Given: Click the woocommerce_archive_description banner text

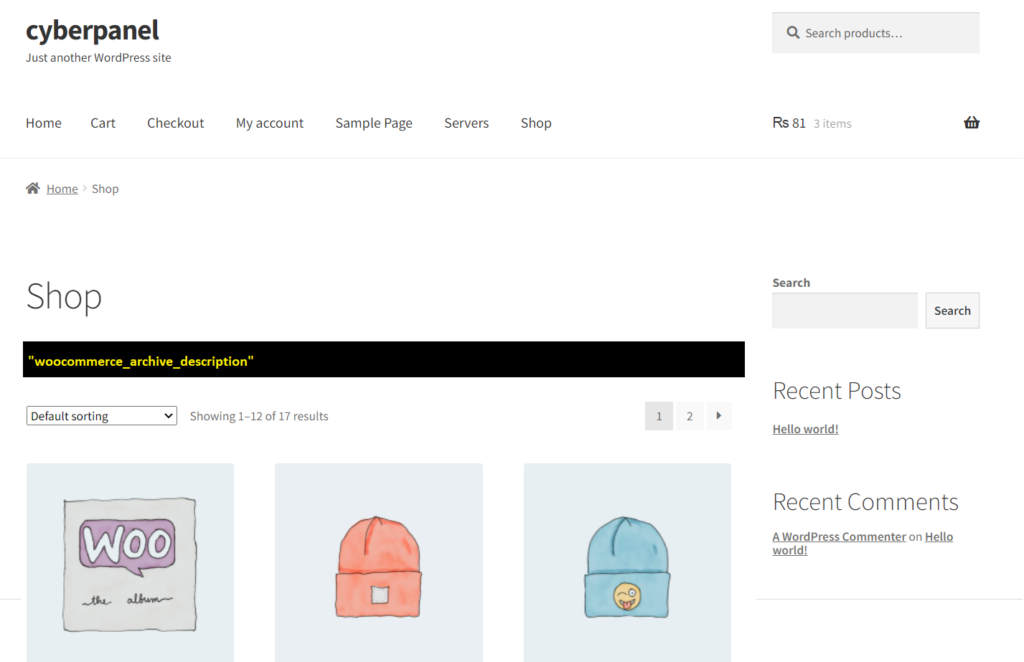Looking at the screenshot, I should click(x=141, y=361).
